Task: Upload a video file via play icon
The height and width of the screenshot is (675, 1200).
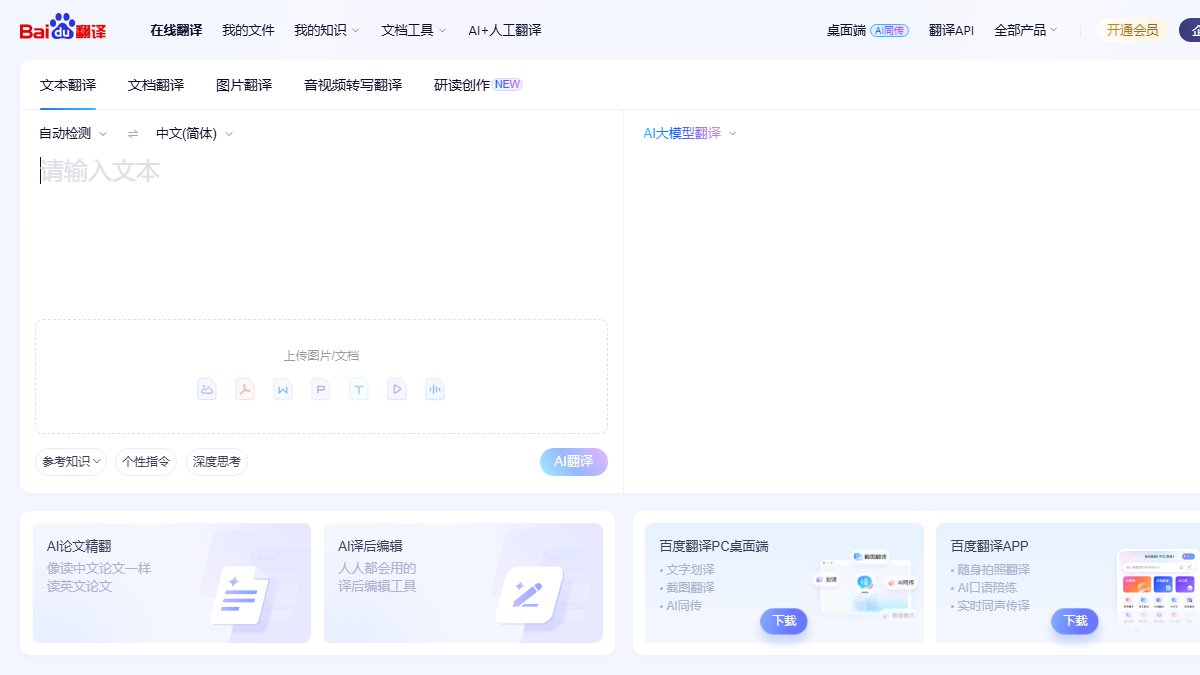Action: click(397, 390)
